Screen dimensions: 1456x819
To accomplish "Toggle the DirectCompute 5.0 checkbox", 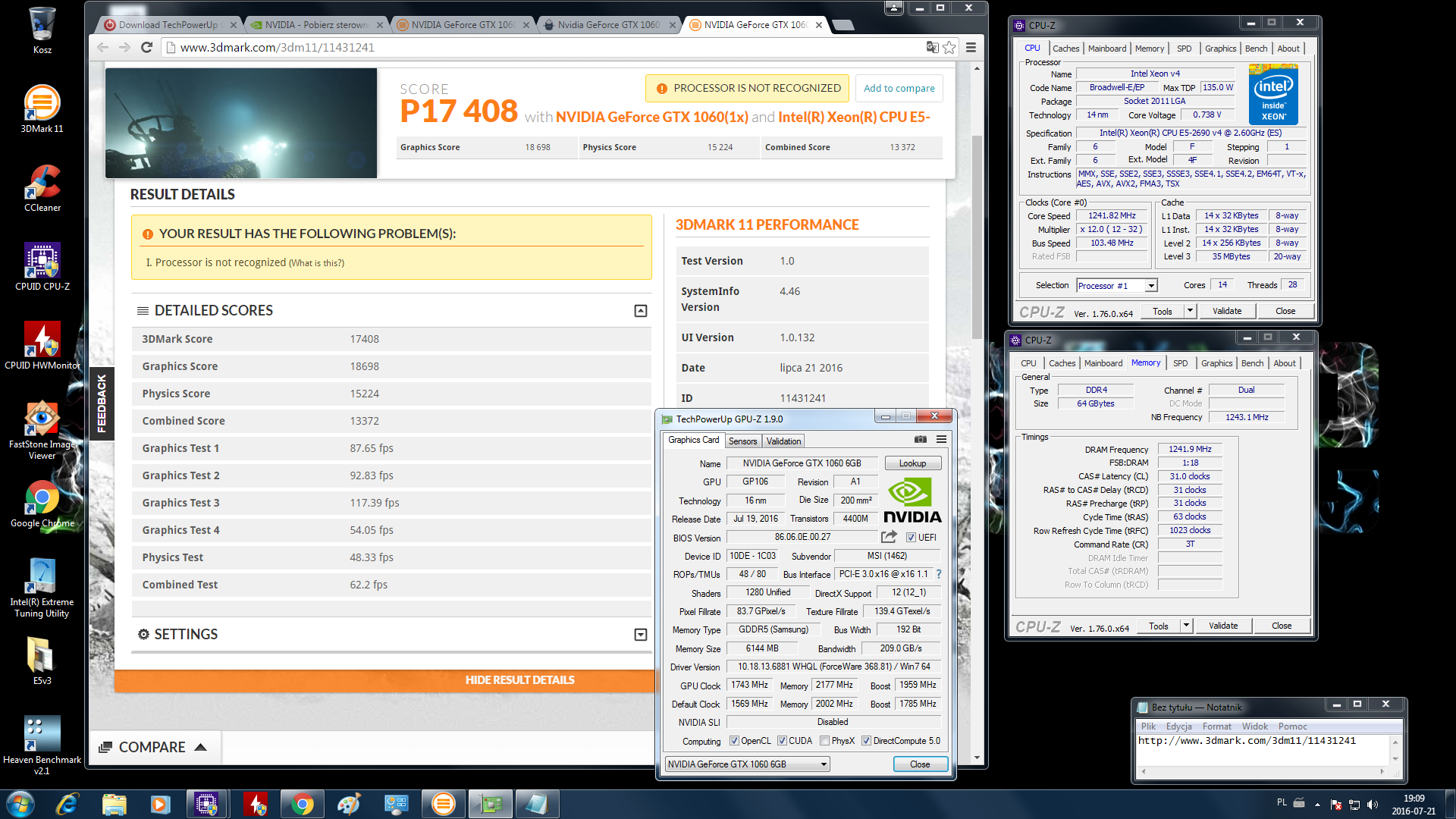I will tap(866, 741).
